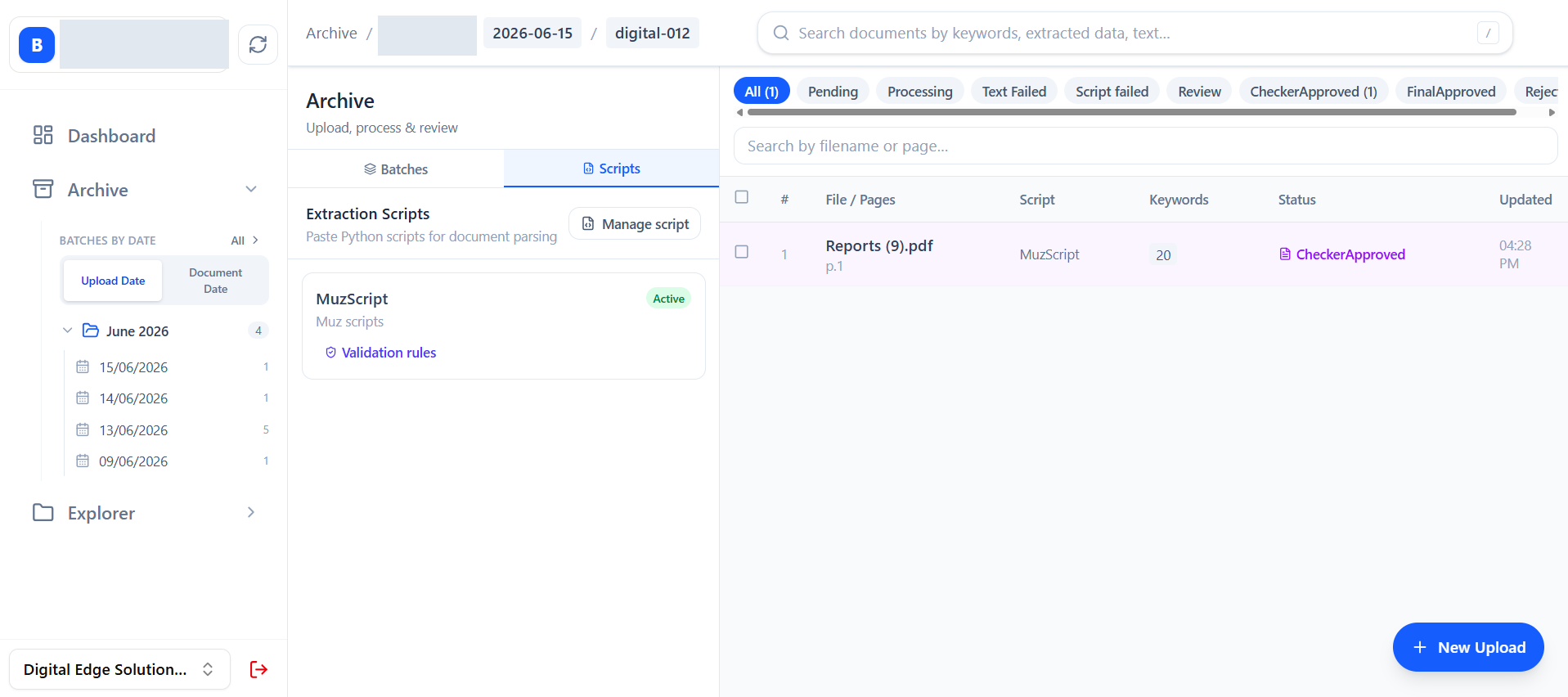Image resolution: width=1568 pixels, height=697 pixels.
Task: Click the keywords count 20
Action: 1163,255
